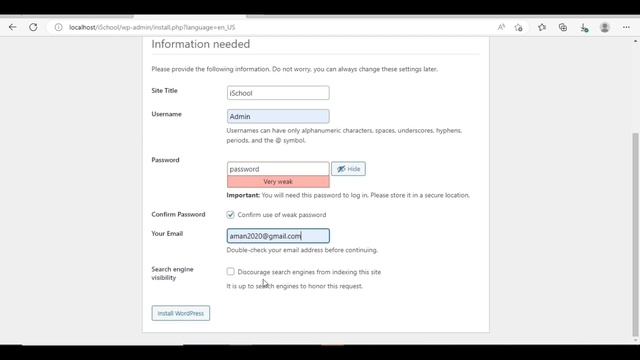Open the Collections icon
Screen dimensions: 640x360
pyautogui.click(x=563, y=27)
